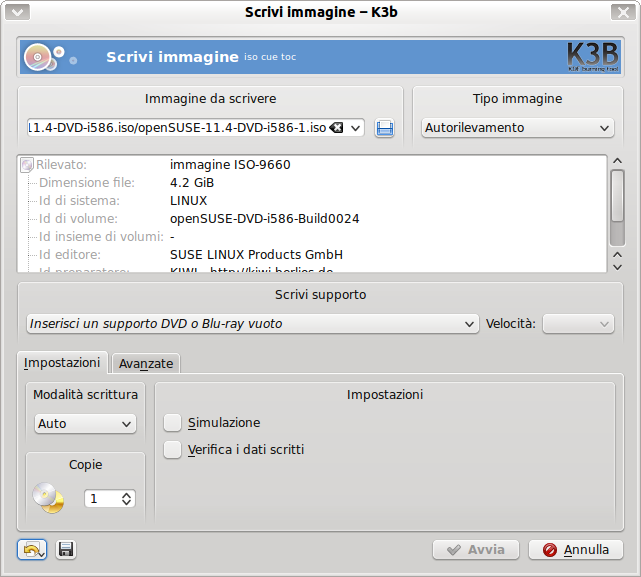
Task: Click the 'immagine ISO-9660' value
Action: (x=230, y=165)
